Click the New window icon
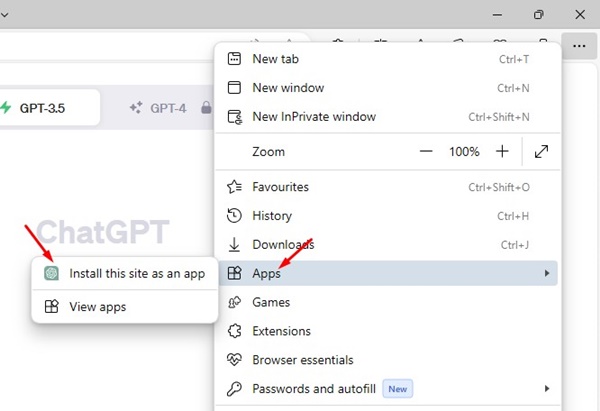The width and height of the screenshot is (600, 411). (234, 88)
